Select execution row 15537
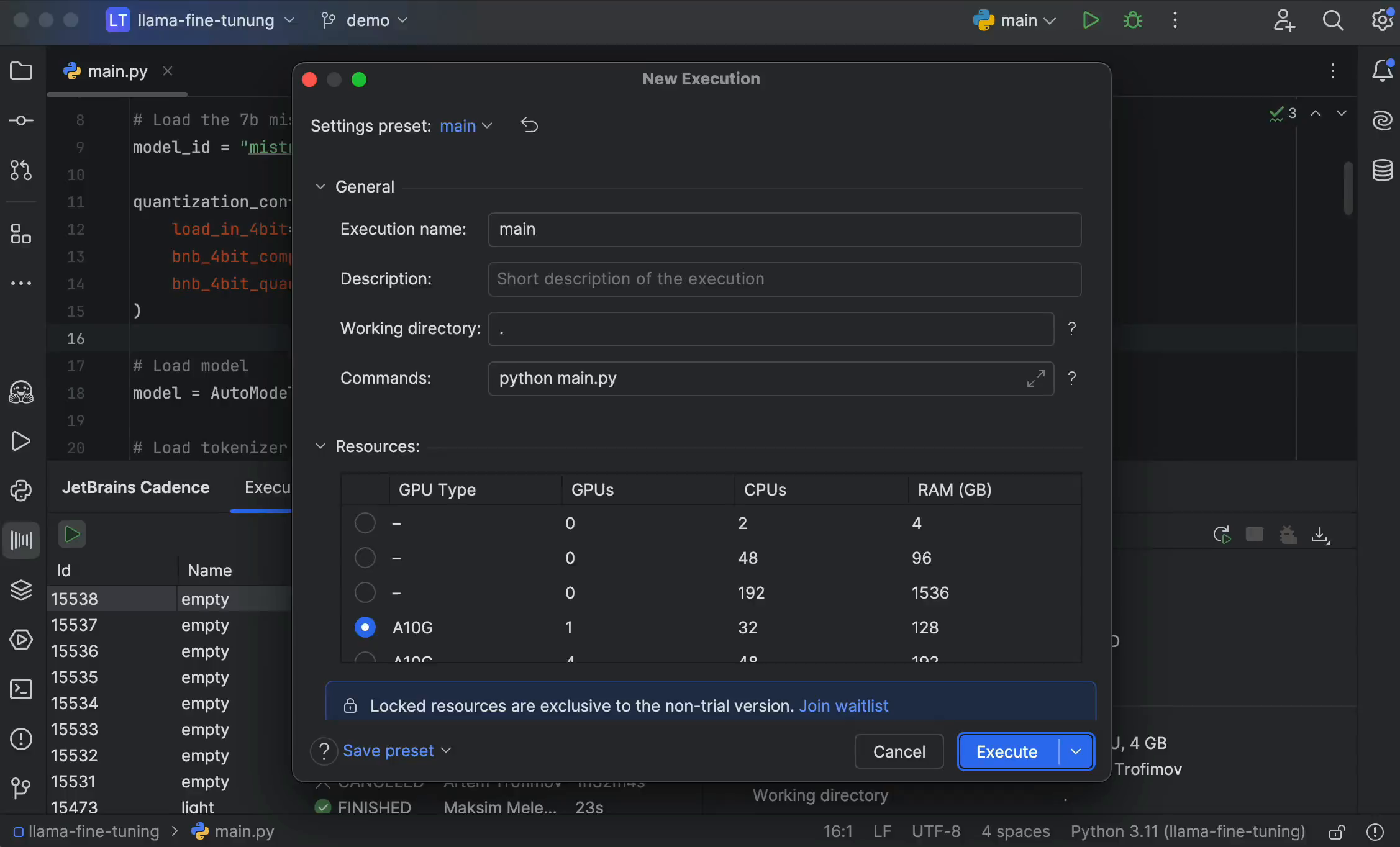This screenshot has width=1400, height=847. tap(170, 625)
